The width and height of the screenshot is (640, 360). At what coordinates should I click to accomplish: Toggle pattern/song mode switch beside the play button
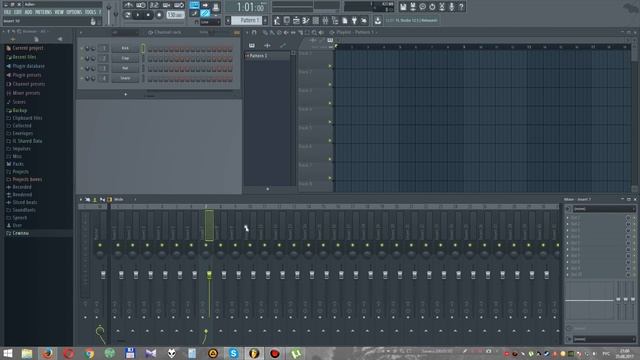[128, 15]
